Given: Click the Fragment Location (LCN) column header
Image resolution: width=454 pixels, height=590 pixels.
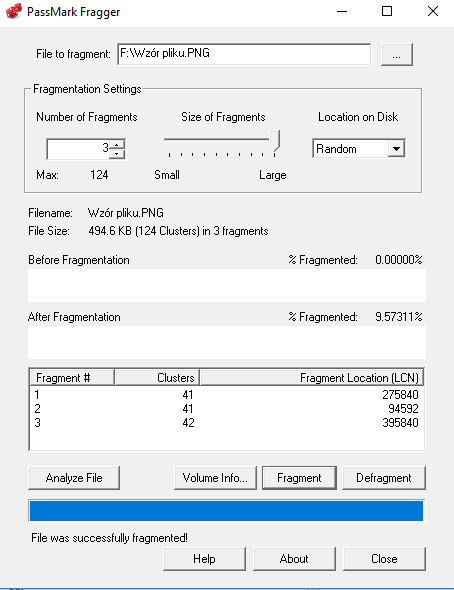Looking at the screenshot, I should coord(312,377).
